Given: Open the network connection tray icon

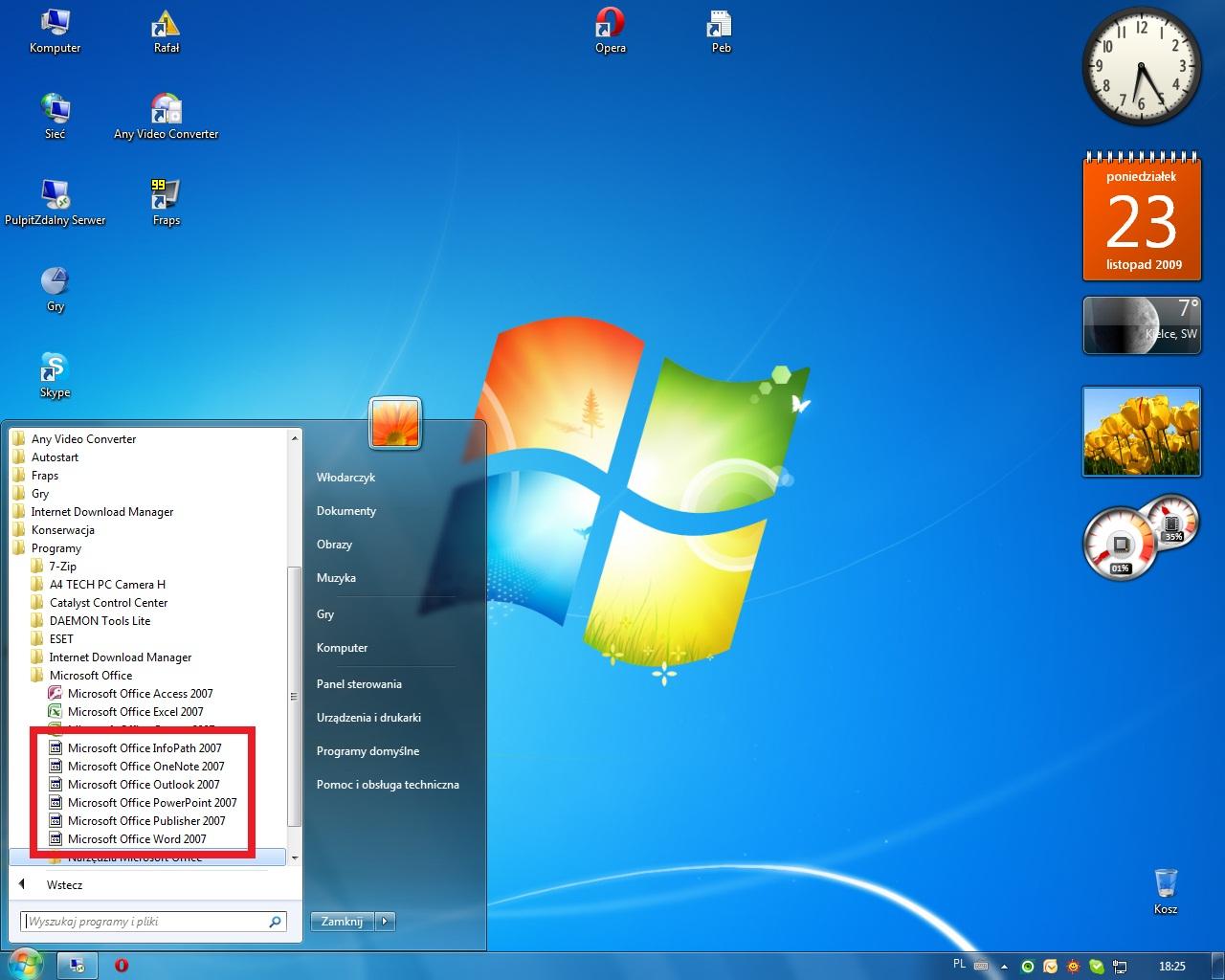Looking at the screenshot, I should 1120,967.
